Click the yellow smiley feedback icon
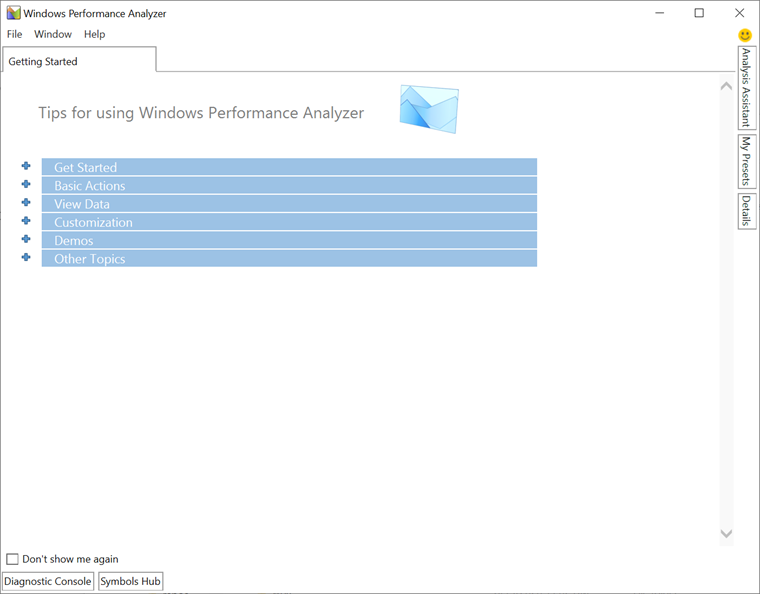This screenshot has height=594, width=760. pyautogui.click(x=745, y=35)
